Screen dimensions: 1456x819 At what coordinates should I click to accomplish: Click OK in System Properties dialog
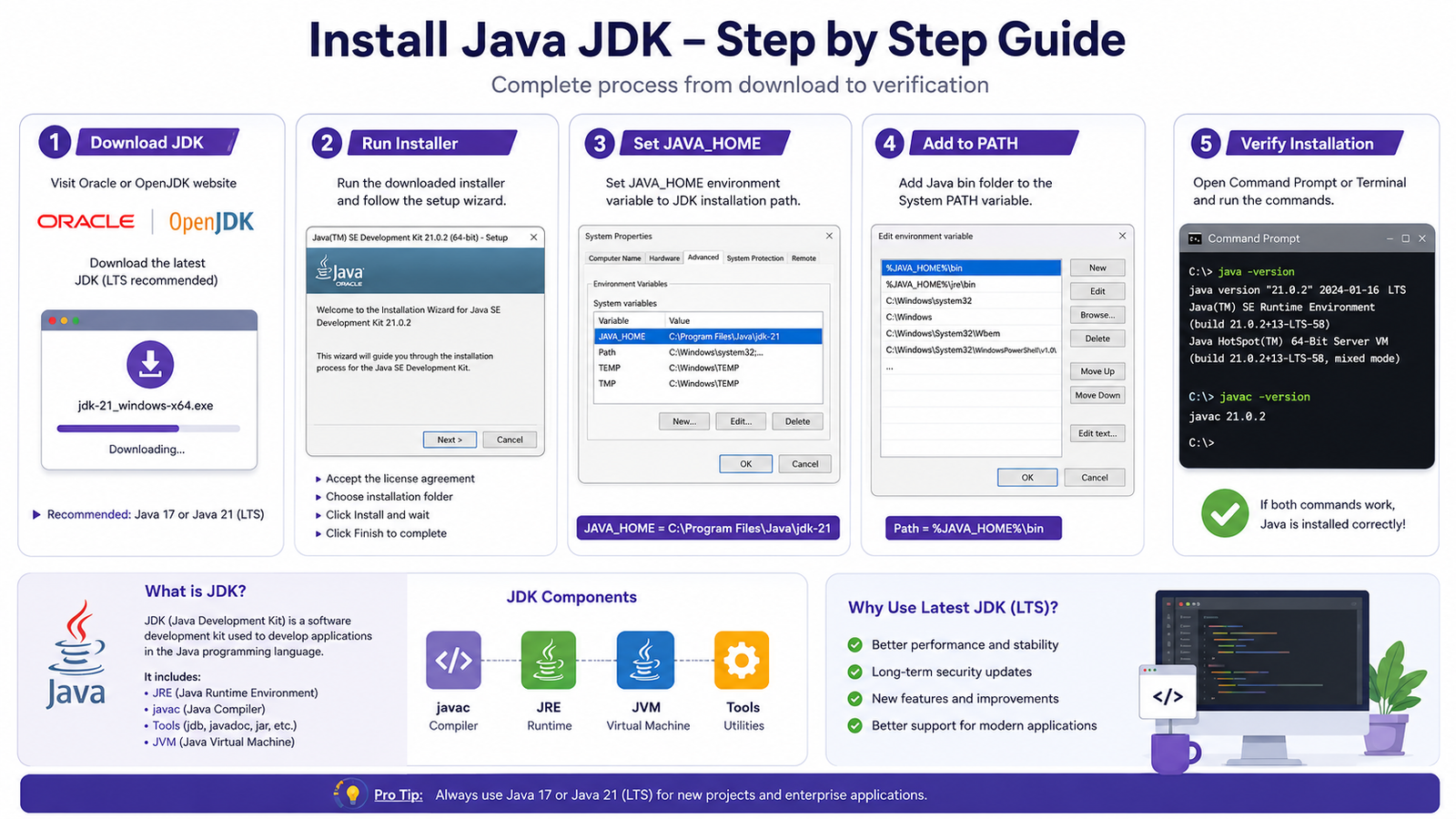coord(746,464)
